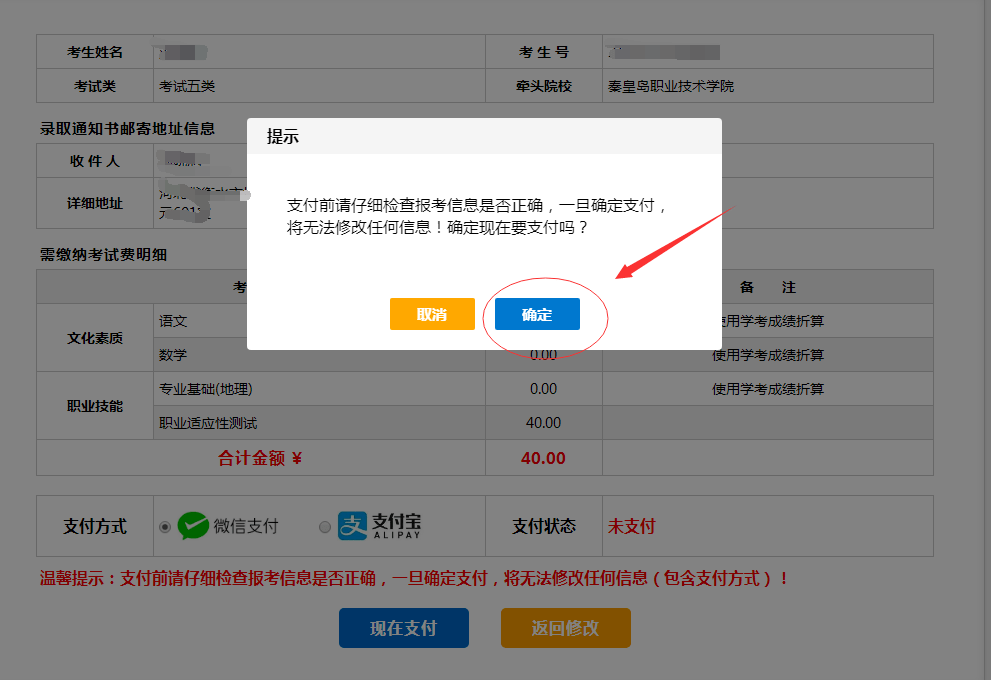Screen dimensions: 991x680
Task: Select the 支付宝 payment radio button
Action: click(x=323, y=527)
